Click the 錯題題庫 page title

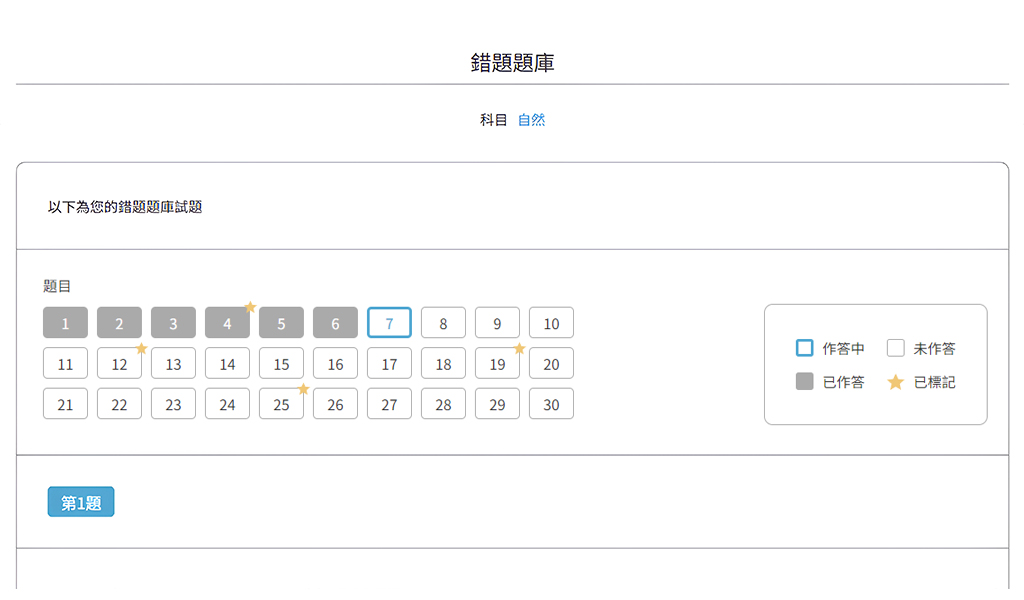click(512, 63)
